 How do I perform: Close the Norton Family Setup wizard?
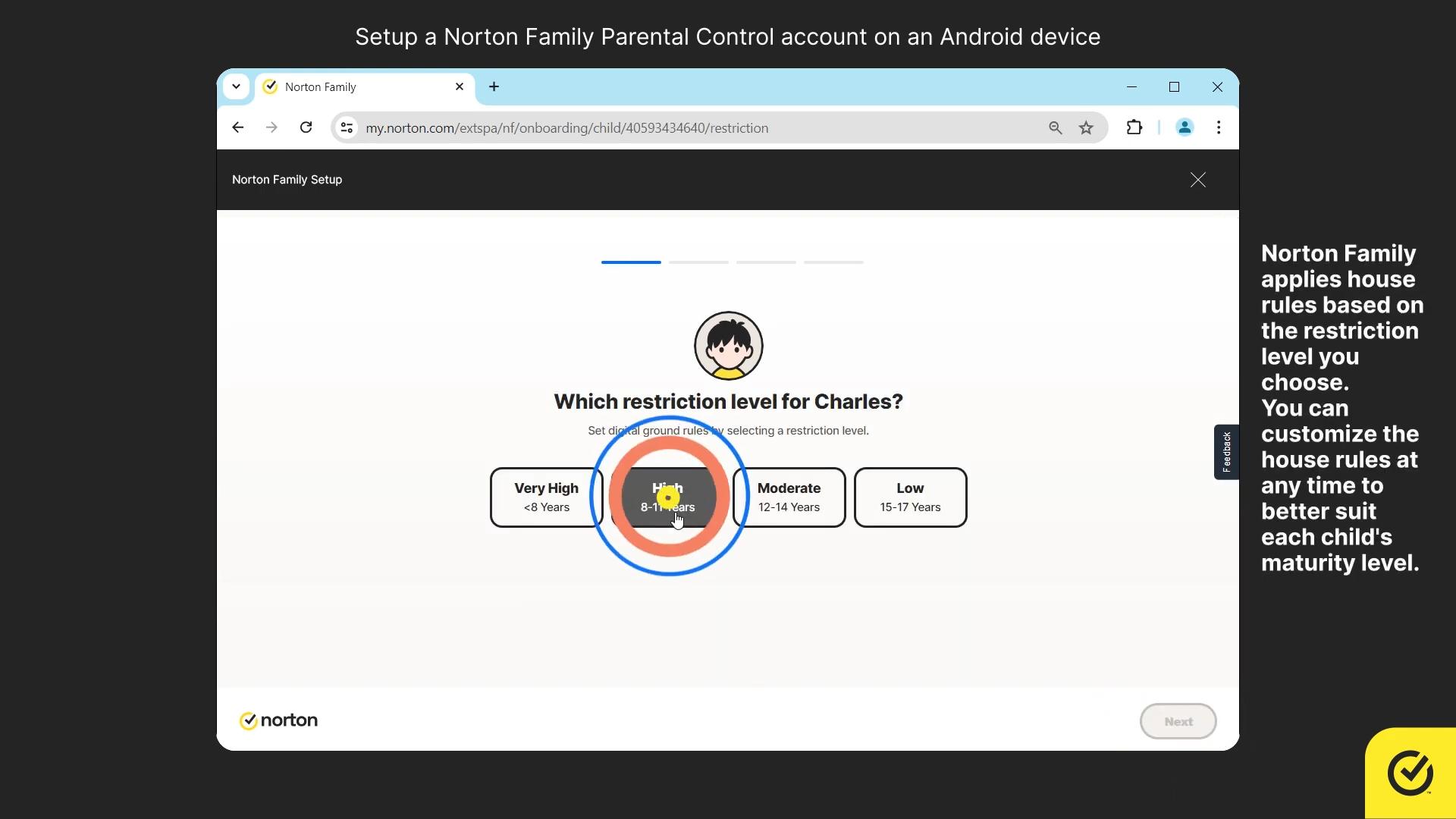1197,180
